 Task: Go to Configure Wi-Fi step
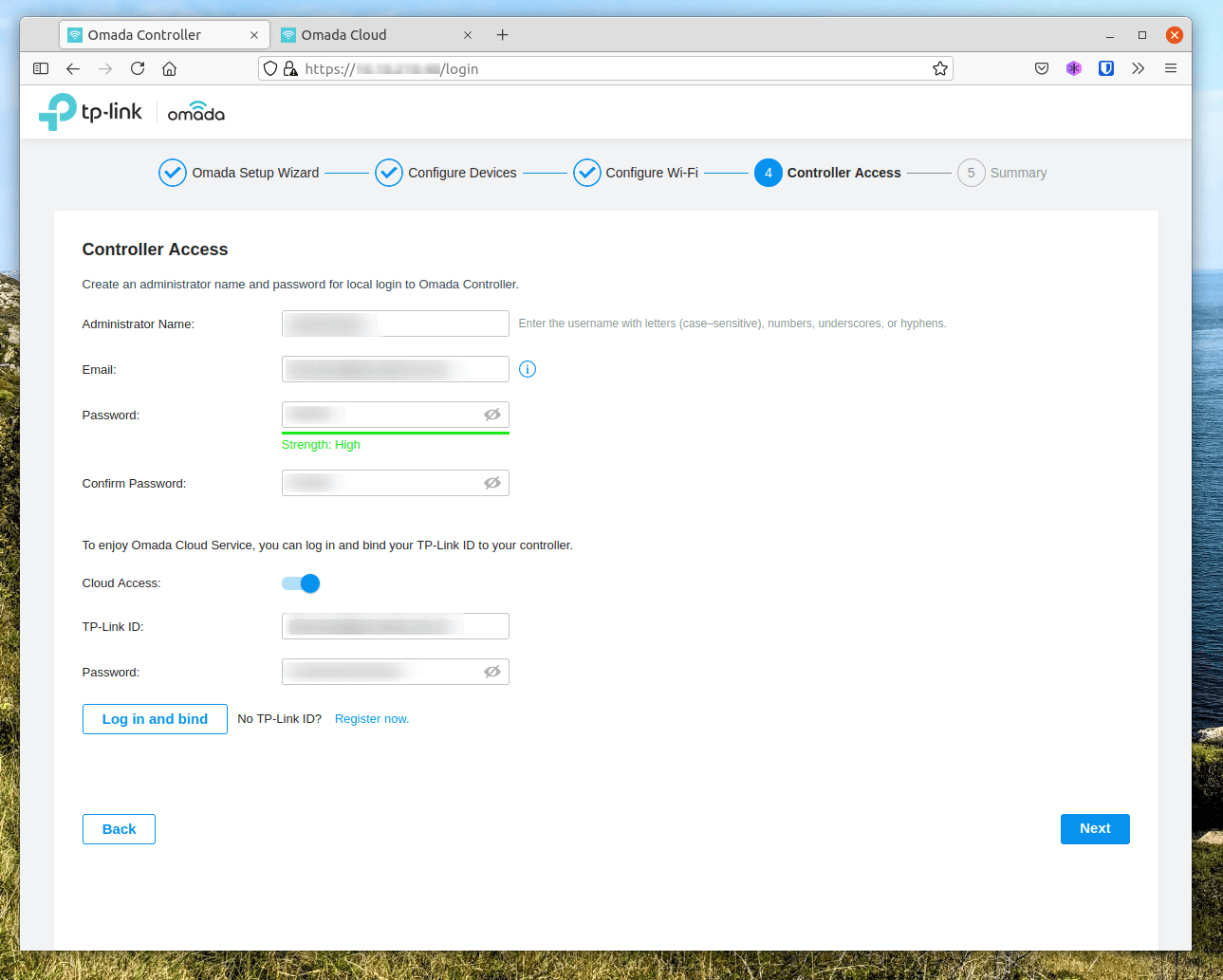coord(636,173)
